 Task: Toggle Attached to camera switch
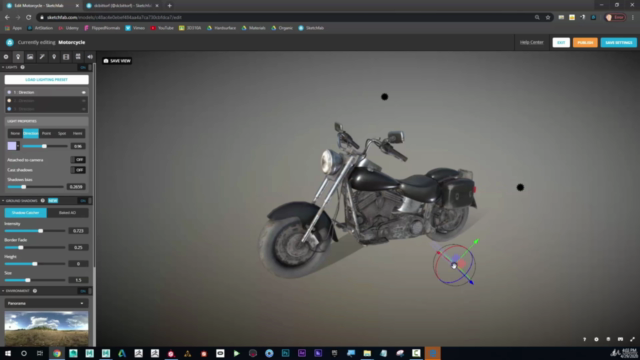point(78,160)
